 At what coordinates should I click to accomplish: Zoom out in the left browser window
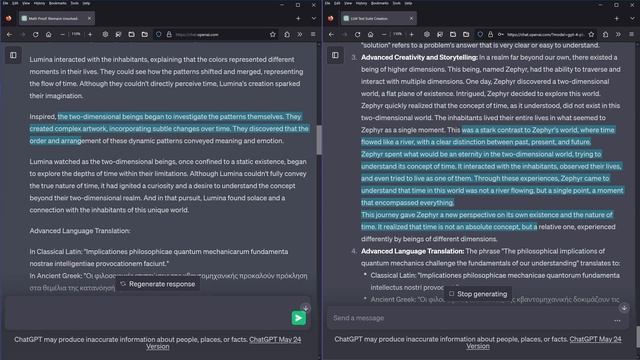[x=62, y=35]
